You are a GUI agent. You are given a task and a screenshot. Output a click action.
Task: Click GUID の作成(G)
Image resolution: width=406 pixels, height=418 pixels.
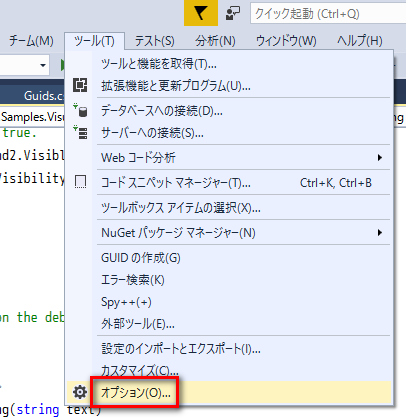click(x=228, y=258)
